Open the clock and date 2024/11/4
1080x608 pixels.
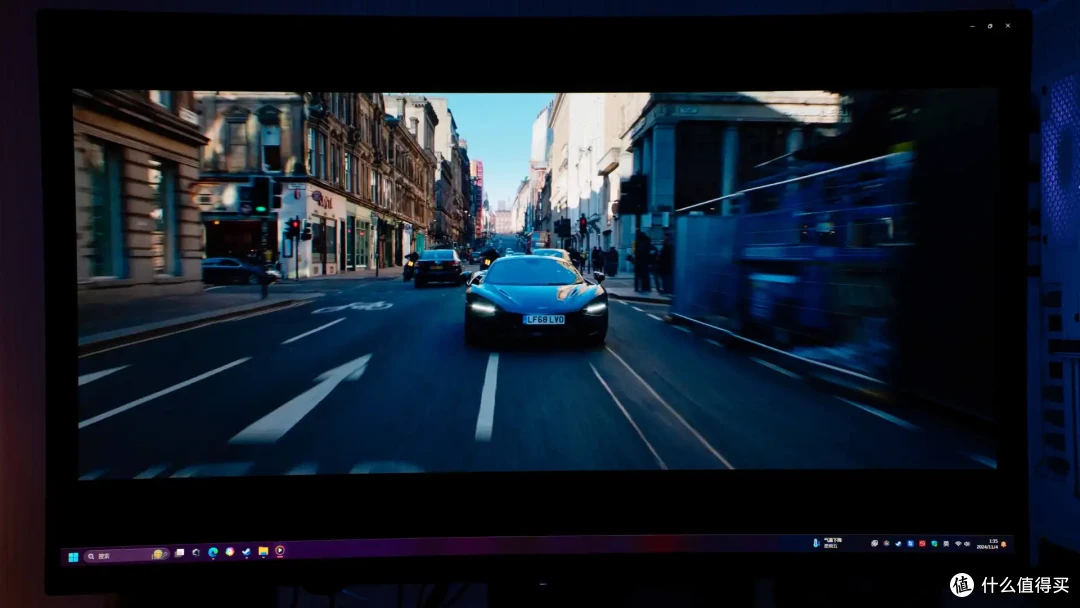pos(987,544)
